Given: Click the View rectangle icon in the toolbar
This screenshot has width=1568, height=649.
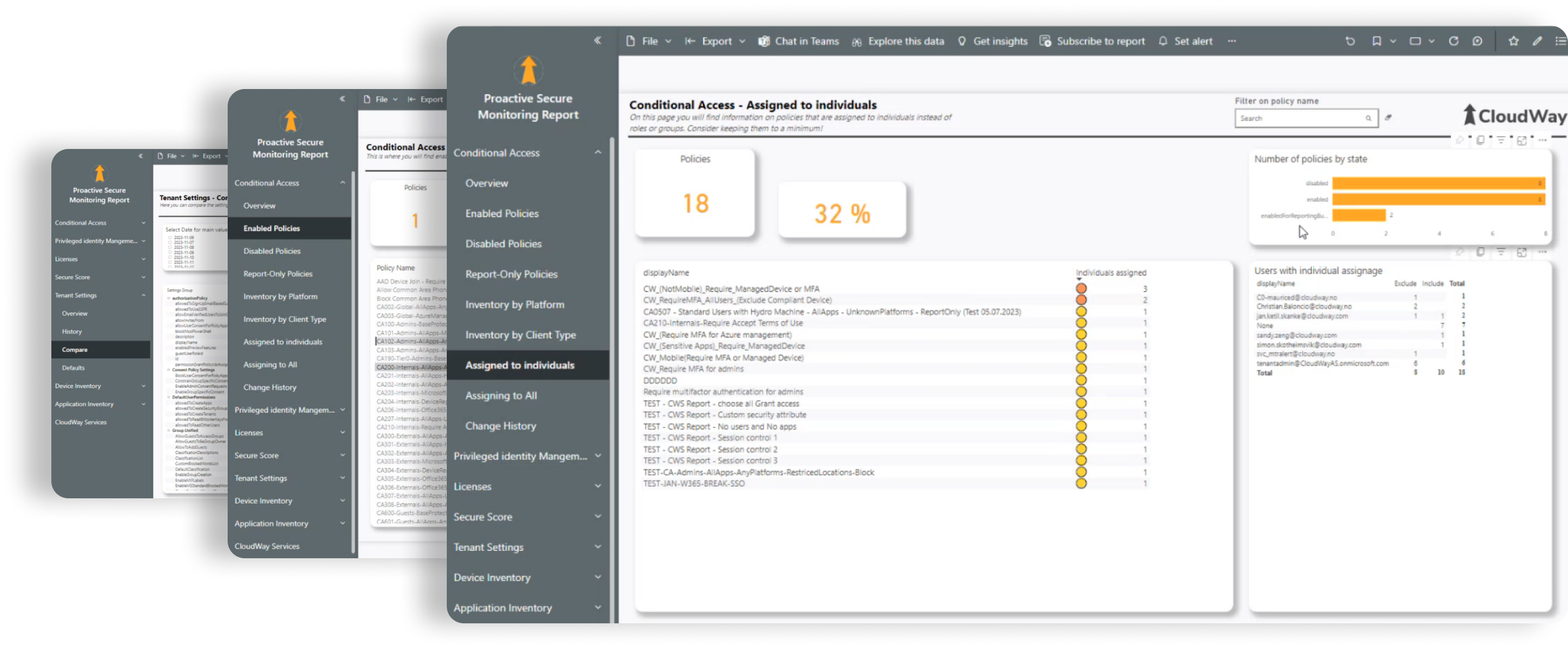Looking at the screenshot, I should 1415,42.
